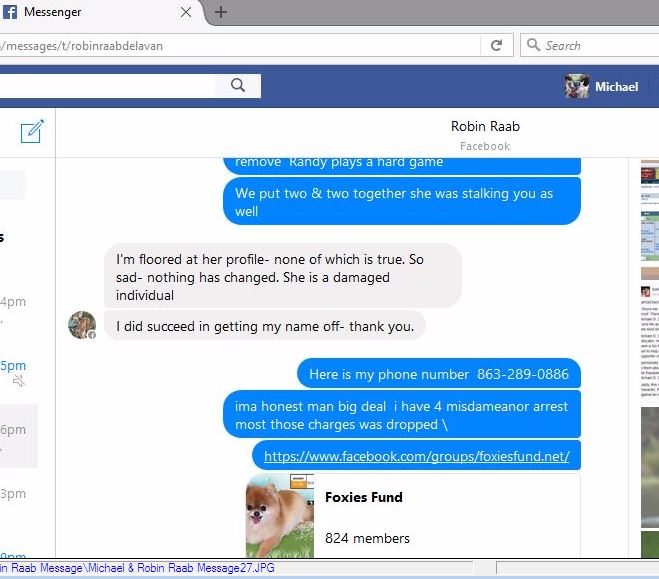659x579 pixels.
Task: Click the browser search magnifier icon
Action: [533, 45]
